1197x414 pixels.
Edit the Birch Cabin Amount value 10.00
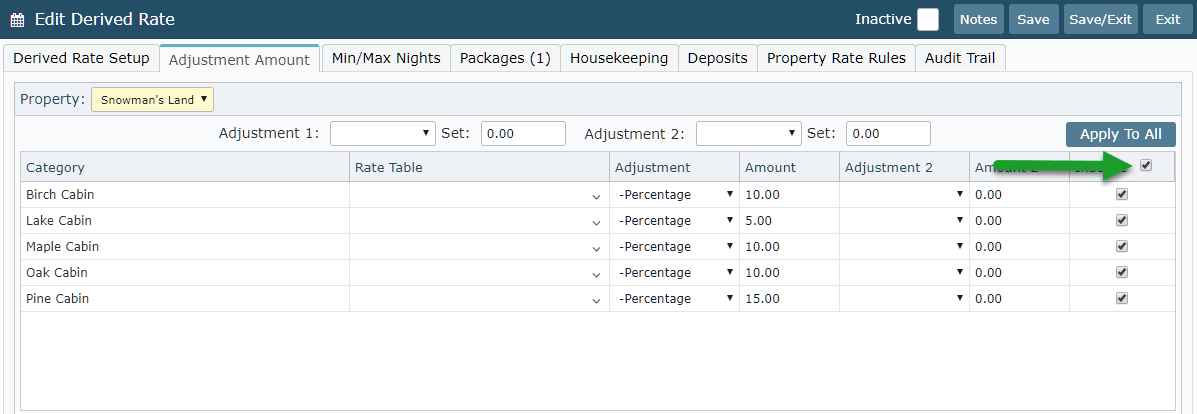(789, 195)
